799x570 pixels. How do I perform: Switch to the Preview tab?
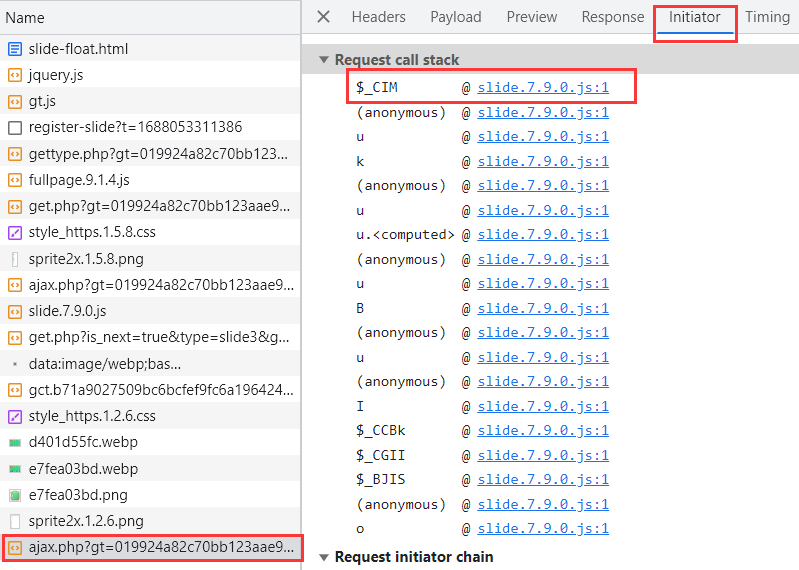(x=531, y=17)
